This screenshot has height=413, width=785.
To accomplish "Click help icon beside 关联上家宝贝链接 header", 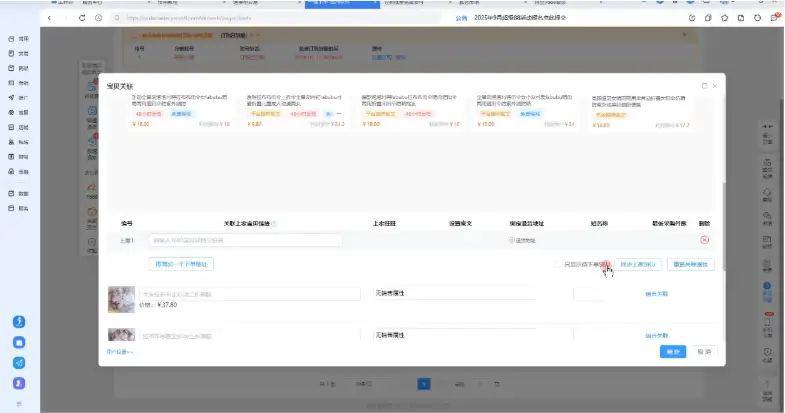I will (274, 224).
